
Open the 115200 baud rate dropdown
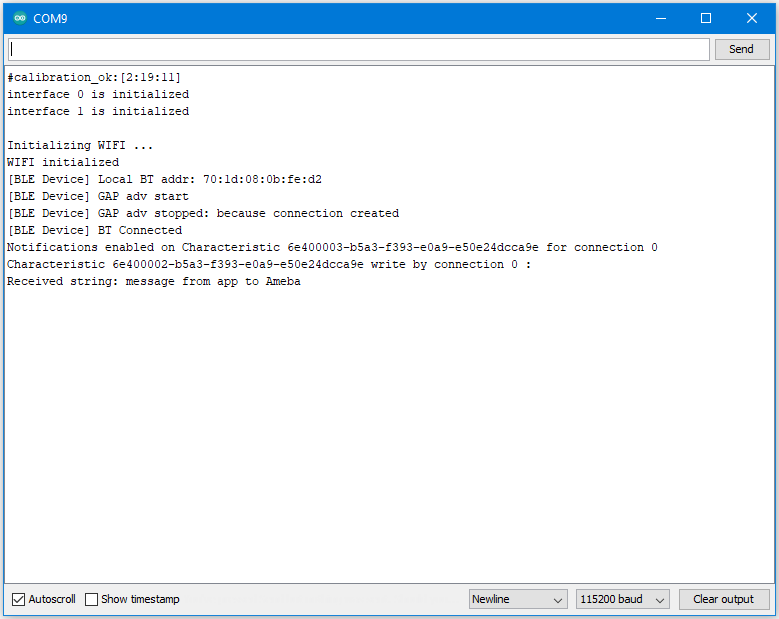coord(622,599)
